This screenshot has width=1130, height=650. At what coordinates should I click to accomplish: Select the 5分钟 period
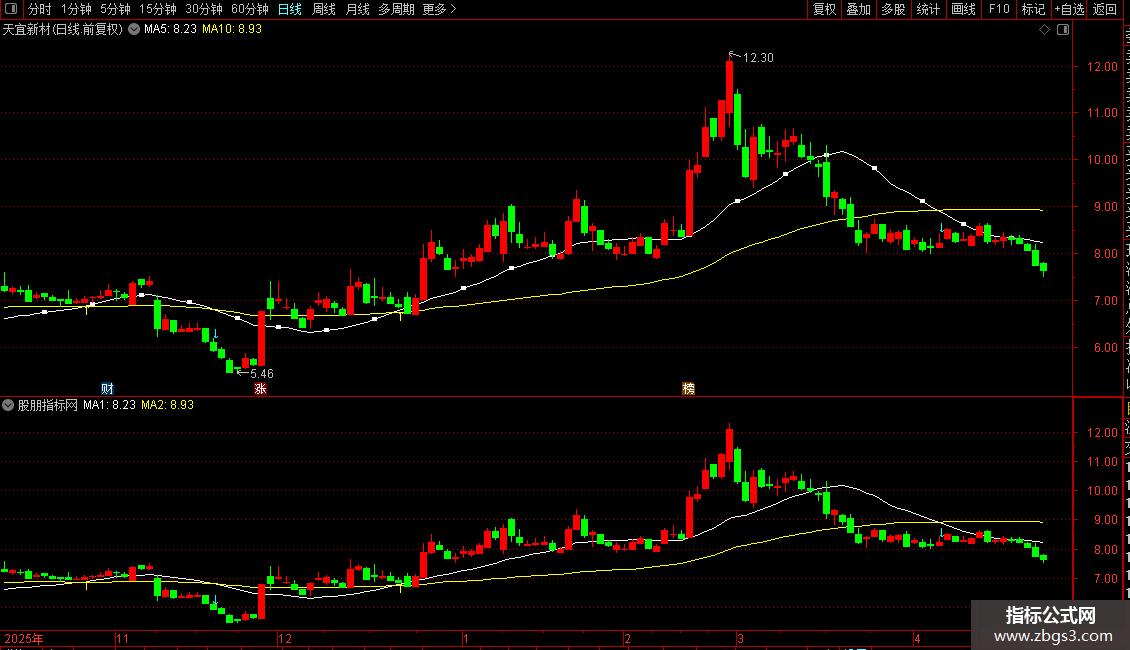pos(115,9)
